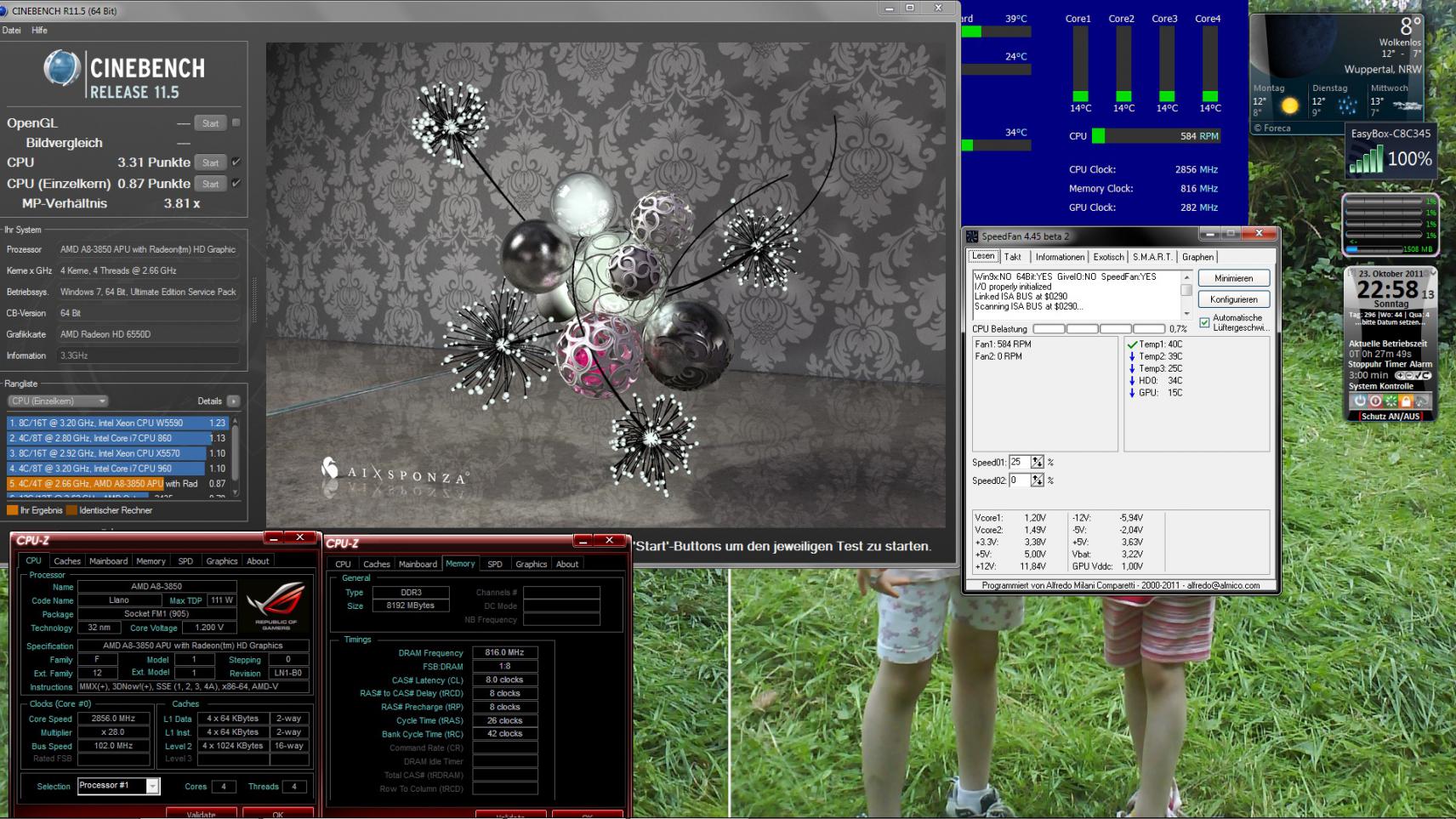Click the green check icon beside Temp1
This screenshot has height=819, width=1456.
[1132, 344]
